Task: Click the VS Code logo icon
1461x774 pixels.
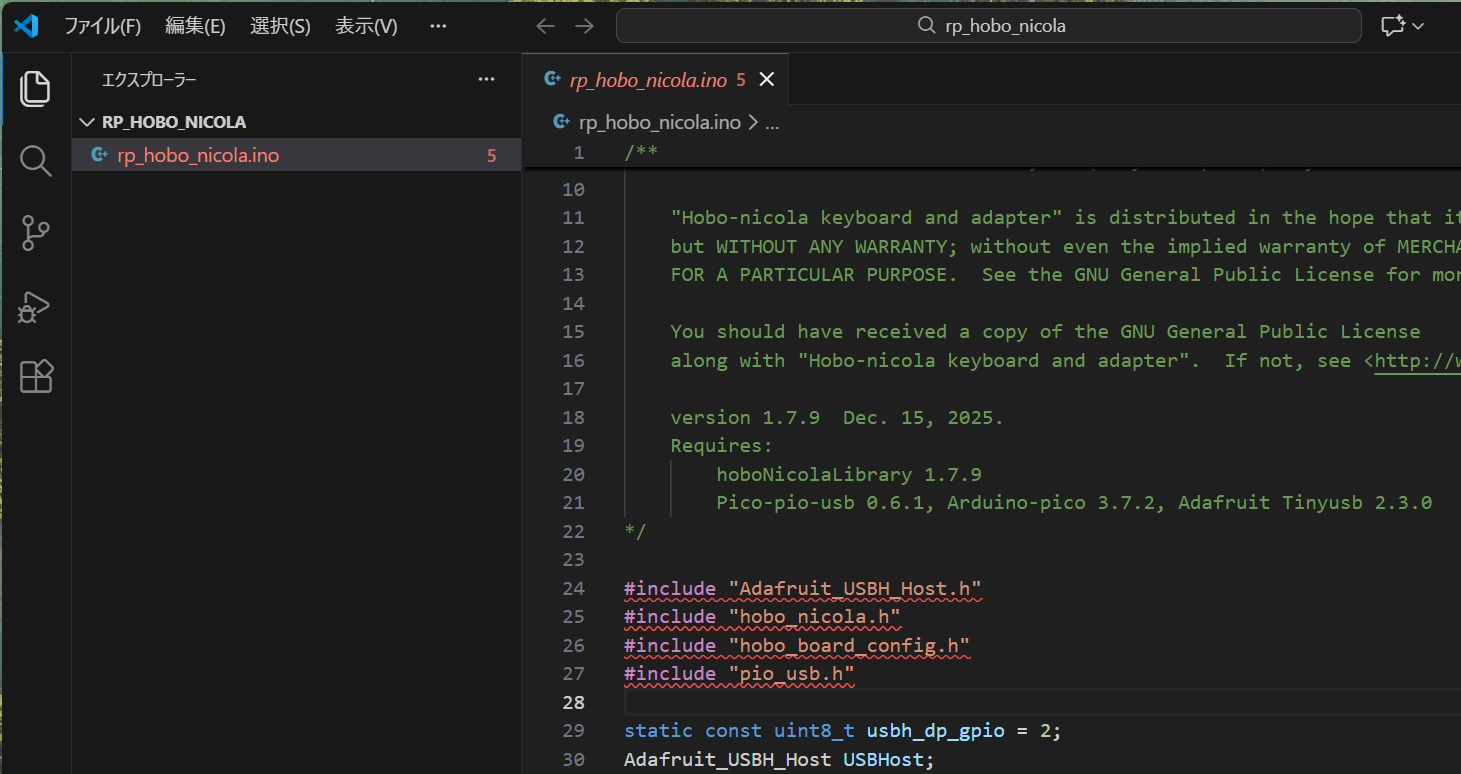Action: (26, 26)
